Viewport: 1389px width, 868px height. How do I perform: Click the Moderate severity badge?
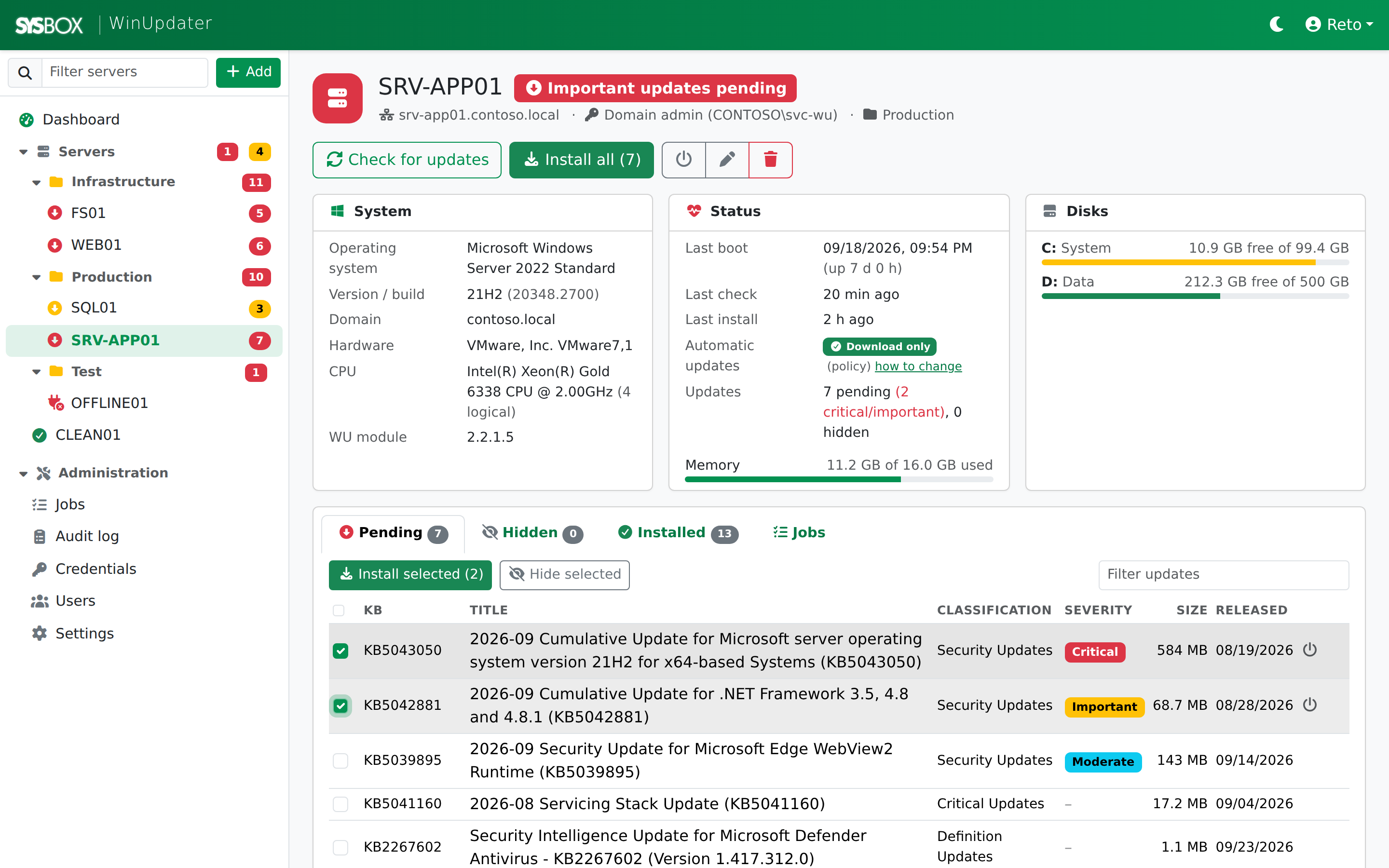[x=1103, y=762]
